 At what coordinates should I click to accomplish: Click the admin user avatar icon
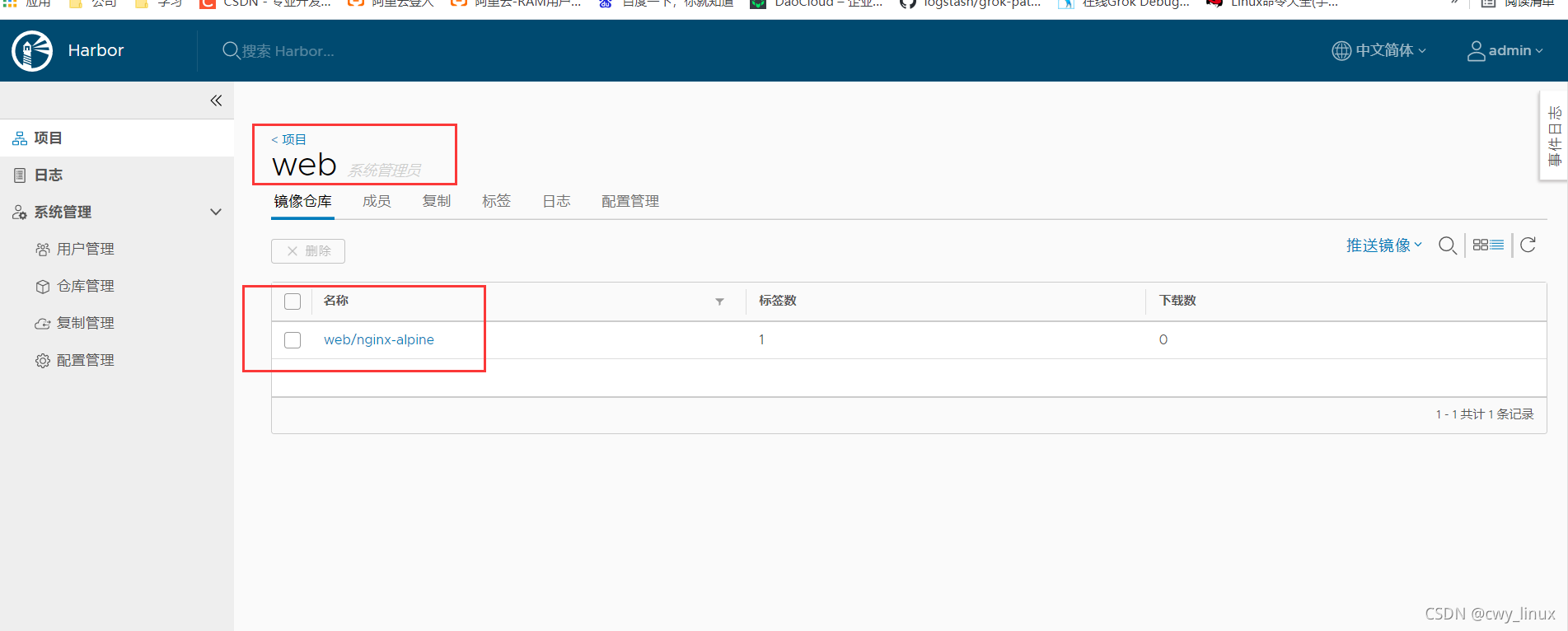pos(1476,51)
